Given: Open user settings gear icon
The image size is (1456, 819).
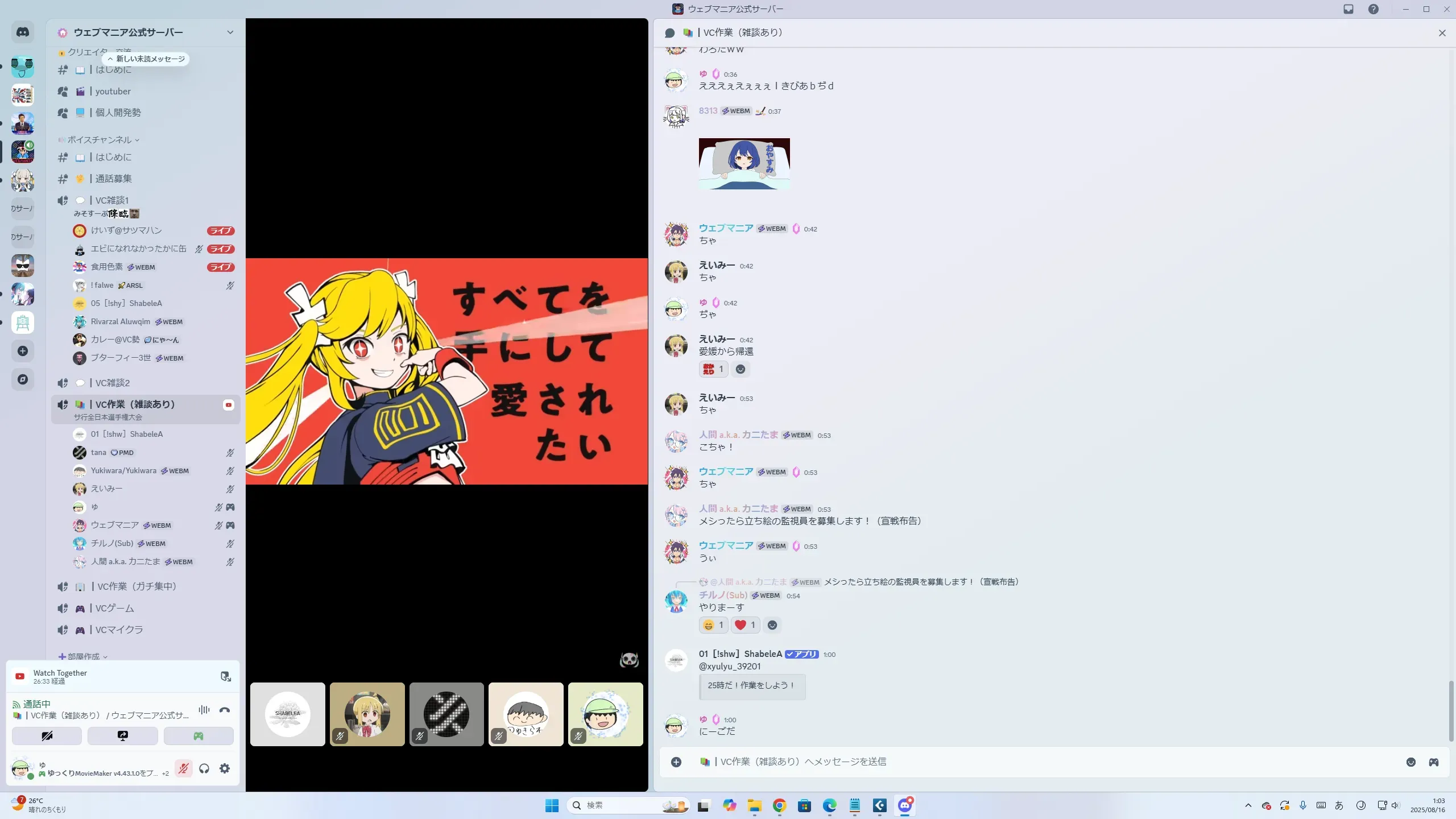Looking at the screenshot, I should 225,768.
